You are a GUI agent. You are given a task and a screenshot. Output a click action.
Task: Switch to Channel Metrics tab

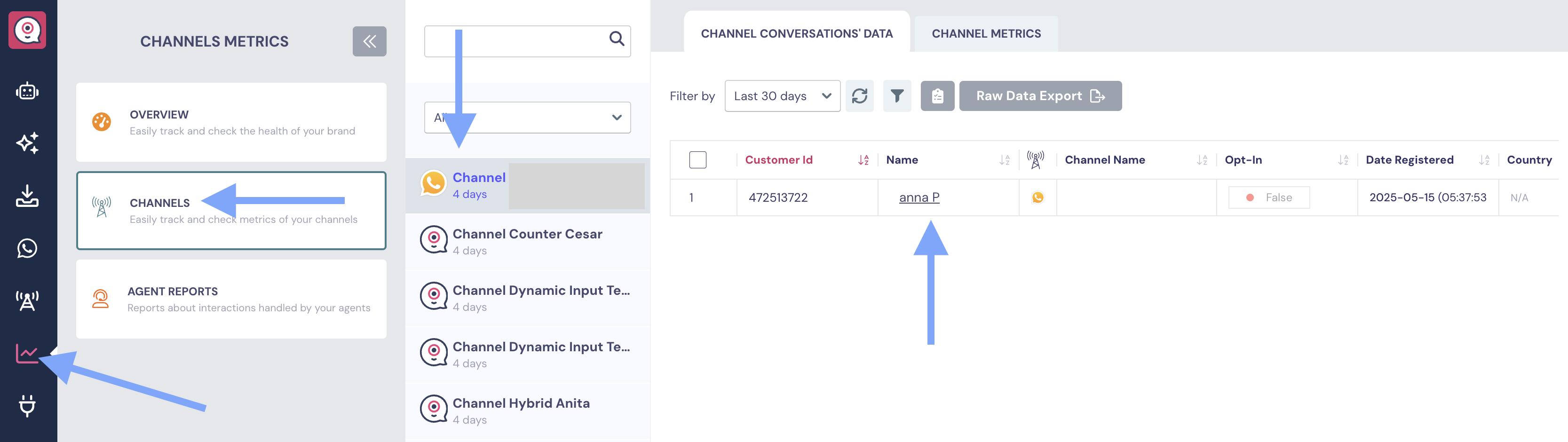click(x=986, y=33)
